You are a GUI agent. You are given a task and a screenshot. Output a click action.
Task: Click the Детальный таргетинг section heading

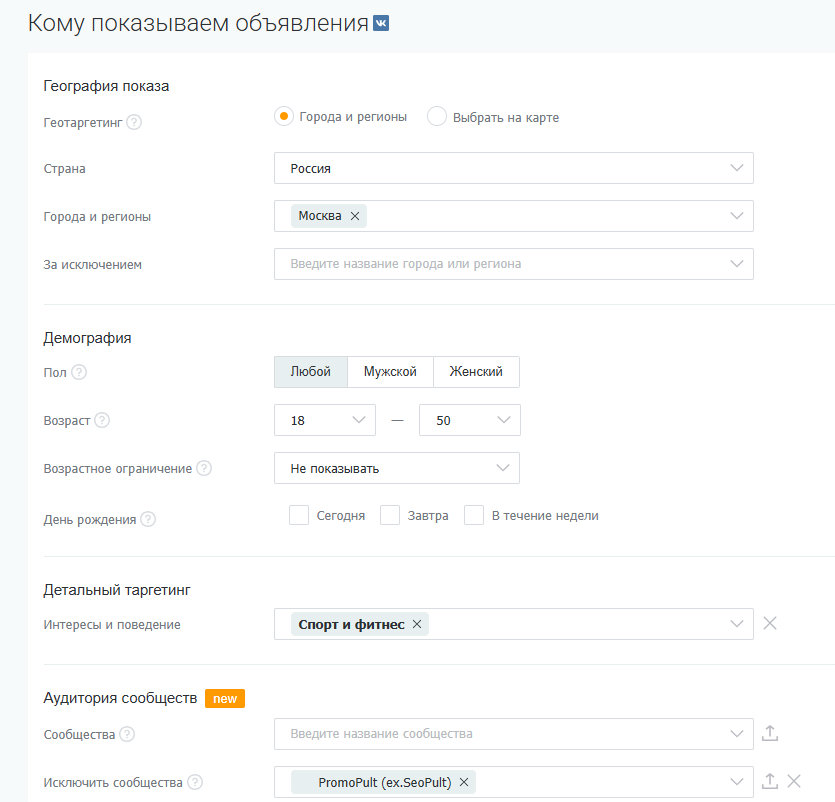tap(117, 590)
